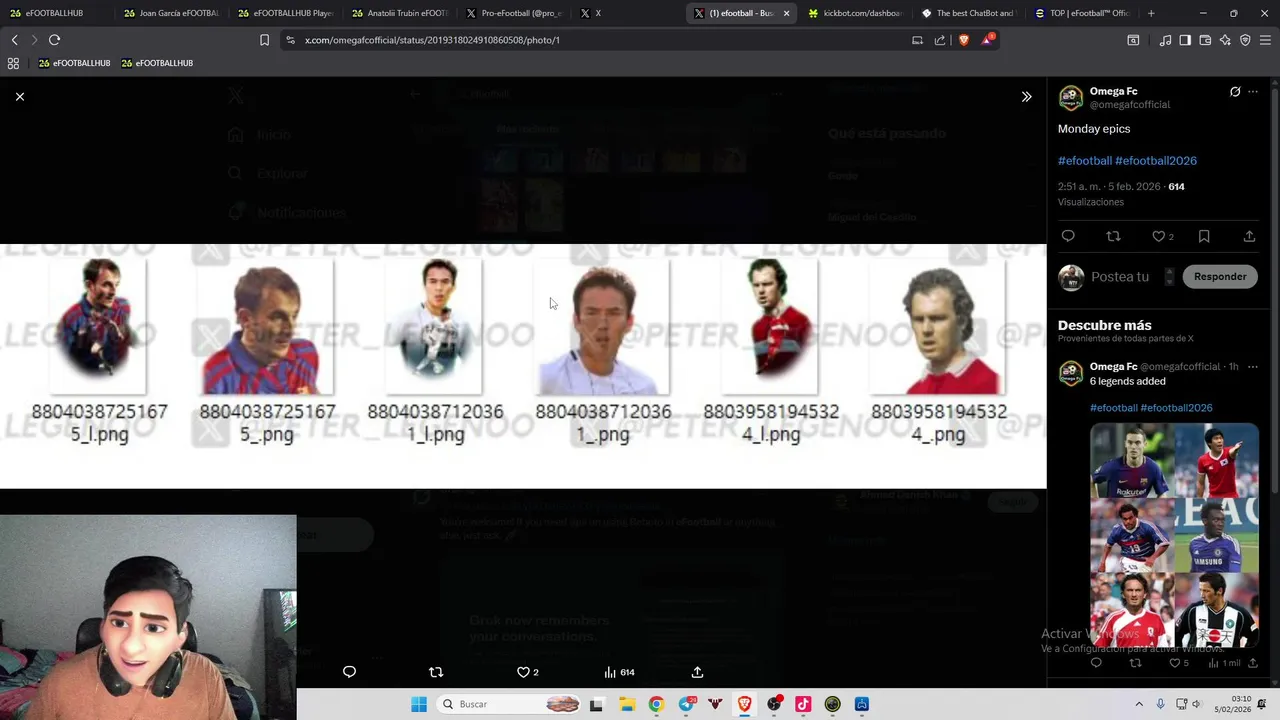Focus the Postea tu respuesta field
Screen dimensions: 1280x720
pyautogui.click(x=1120, y=276)
